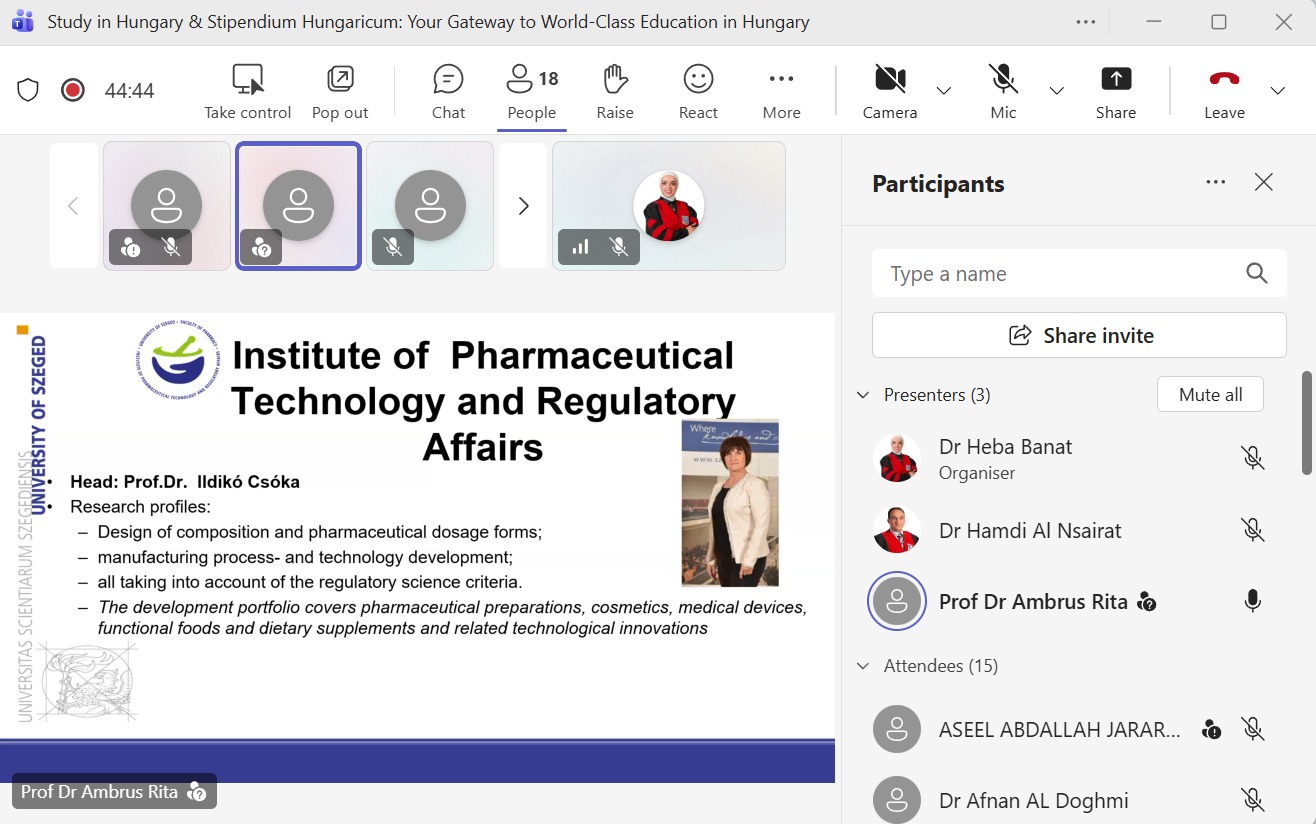
Task: Open the More options menu
Action: coord(781,91)
